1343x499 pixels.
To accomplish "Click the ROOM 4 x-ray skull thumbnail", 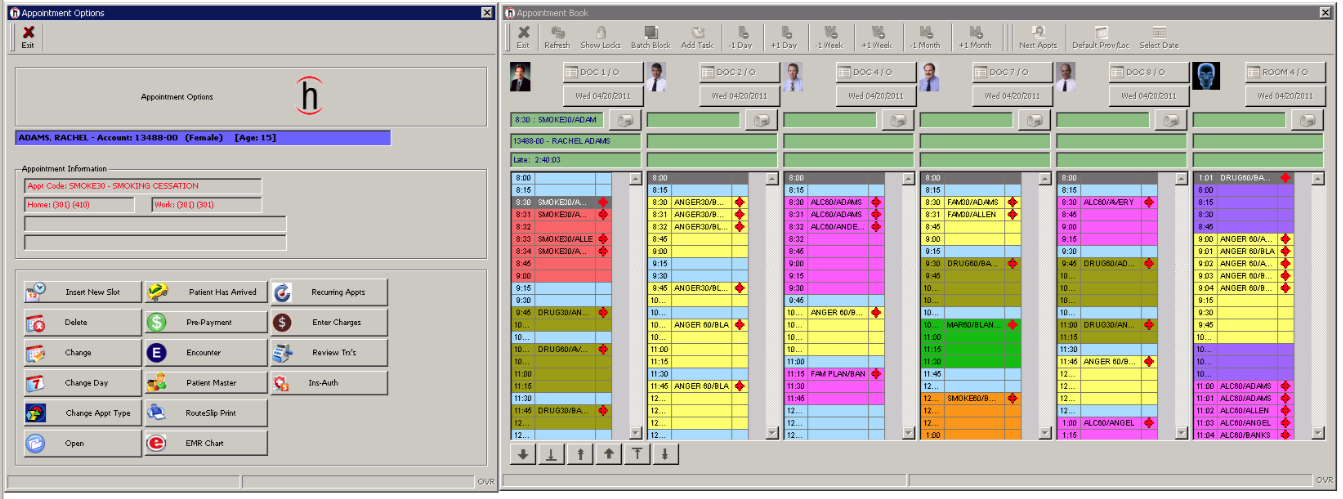I will point(1206,76).
